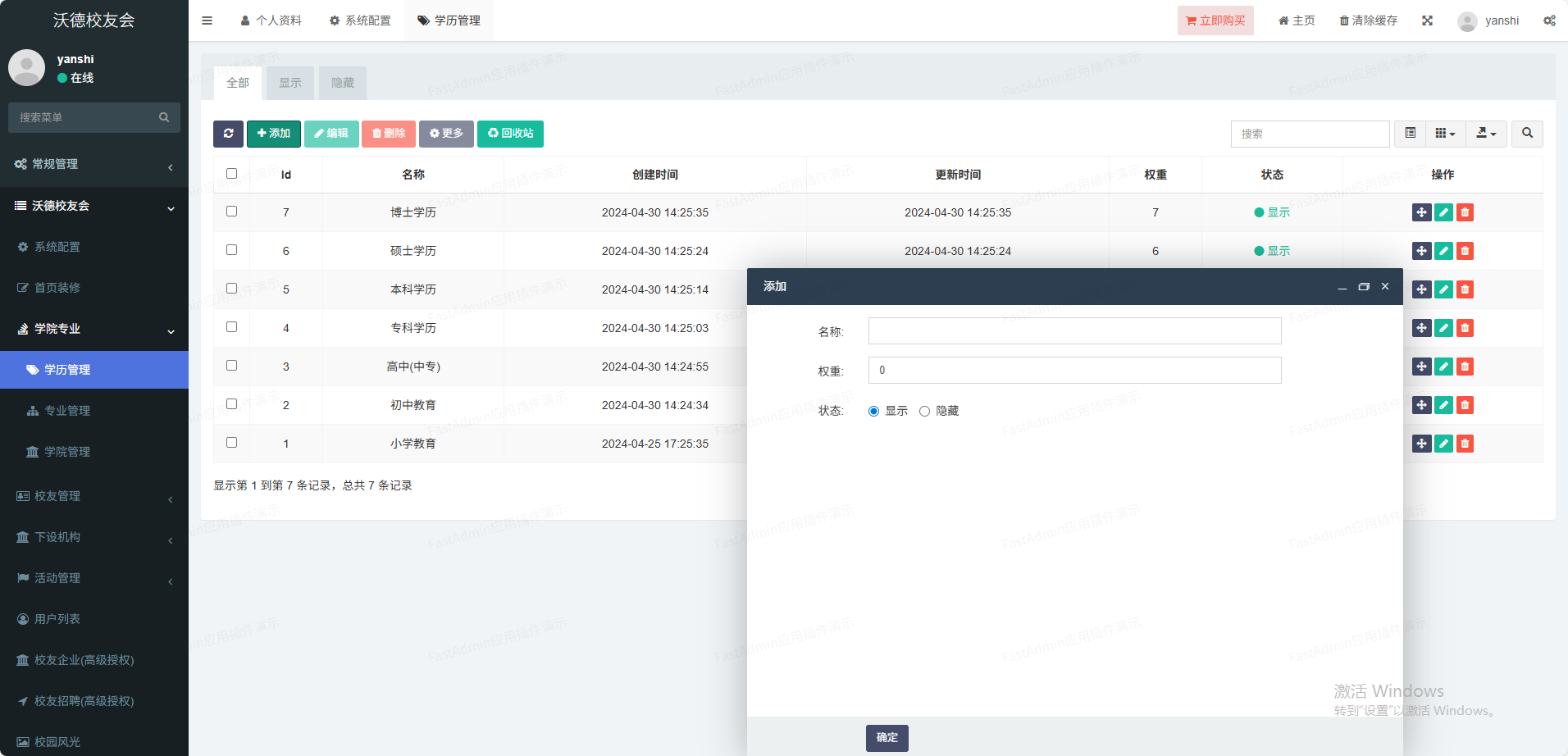Click the 立即购买 button

(1215, 20)
